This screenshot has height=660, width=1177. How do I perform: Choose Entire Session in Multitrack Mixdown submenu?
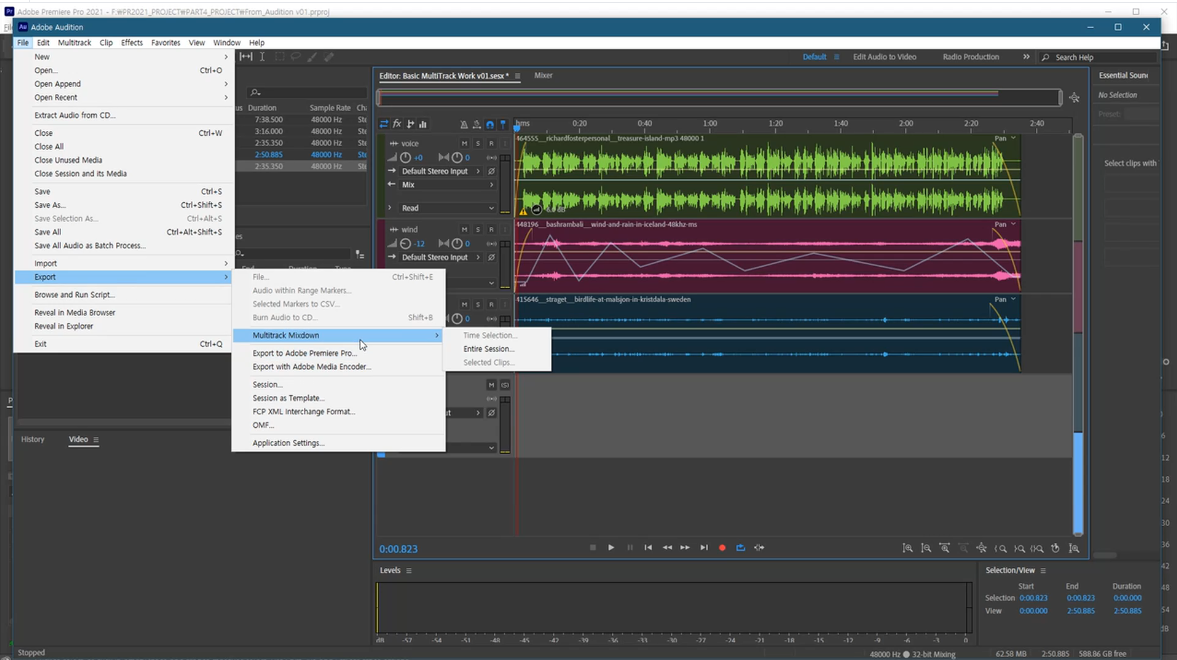pyautogui.click(x=489, y=349)
